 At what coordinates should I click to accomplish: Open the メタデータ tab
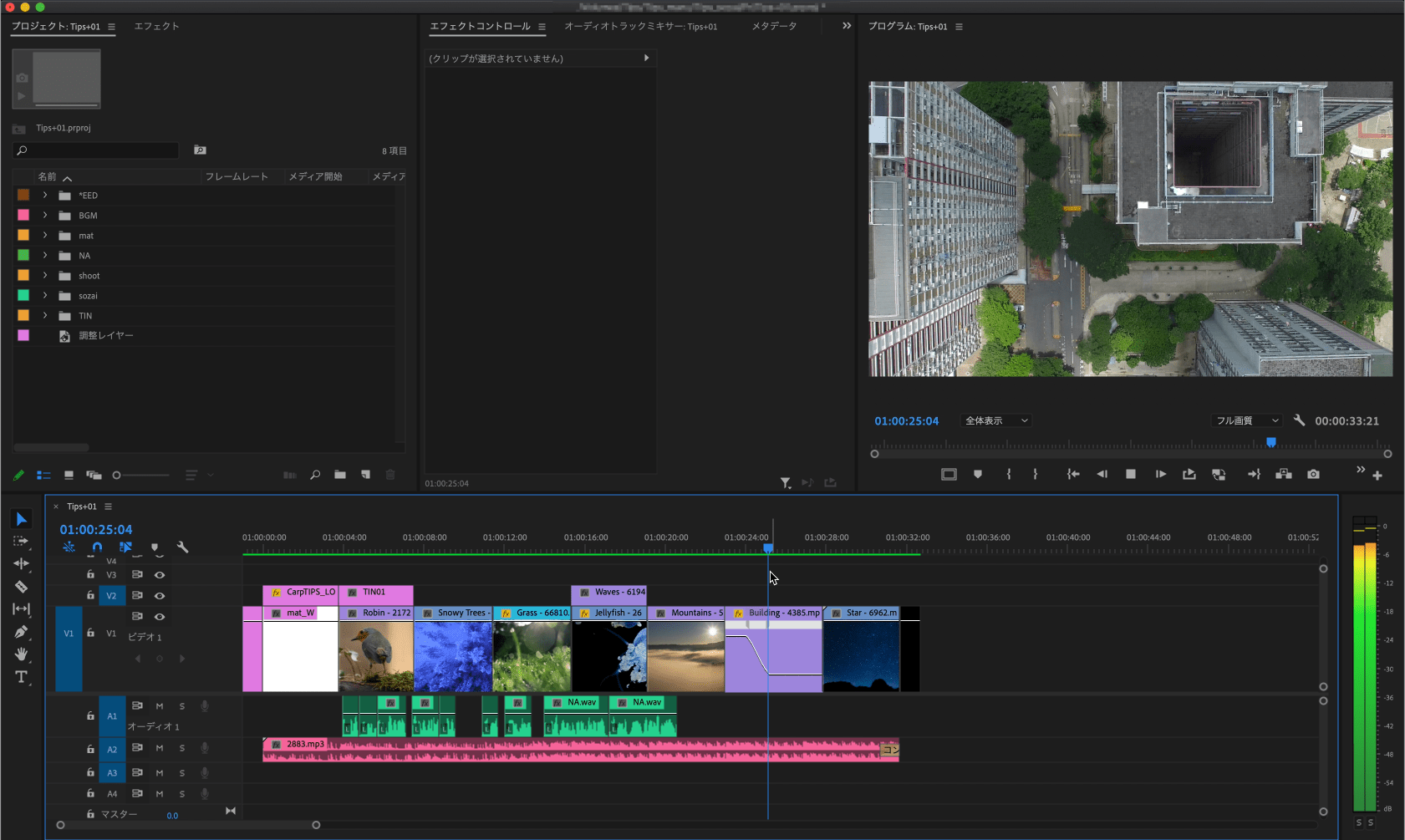pos(774,27)
